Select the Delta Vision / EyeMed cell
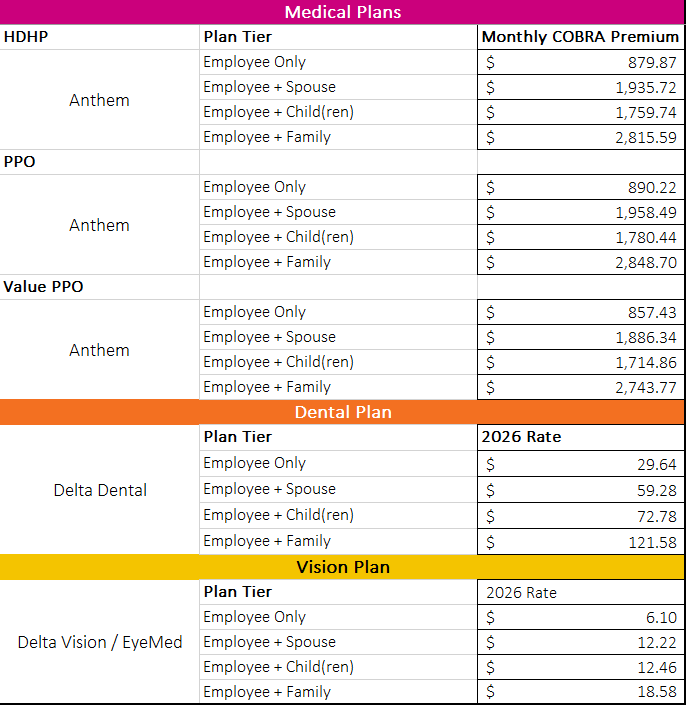 coord(100,642)
